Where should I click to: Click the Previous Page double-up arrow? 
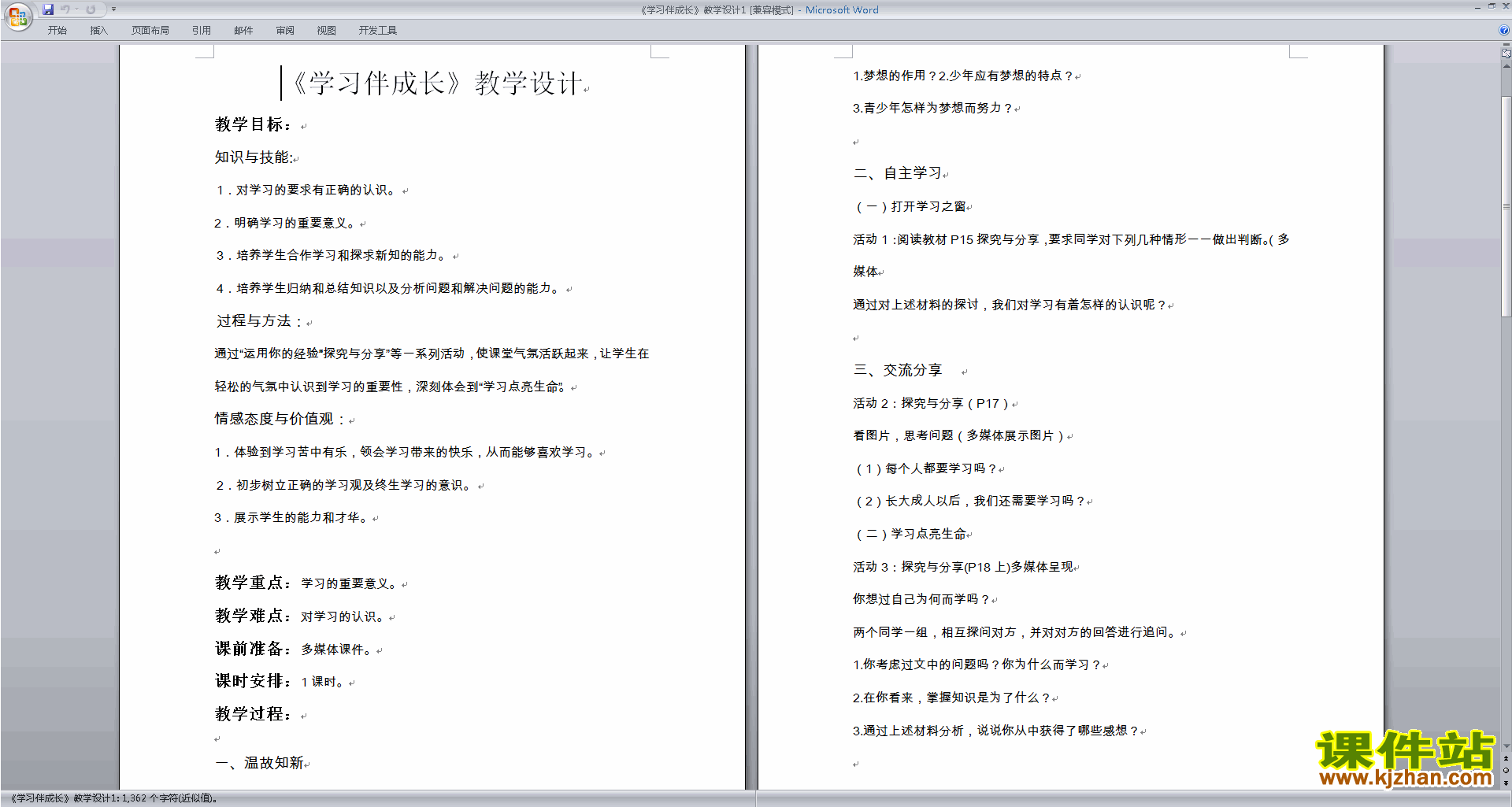click(x=1506, y=759)
